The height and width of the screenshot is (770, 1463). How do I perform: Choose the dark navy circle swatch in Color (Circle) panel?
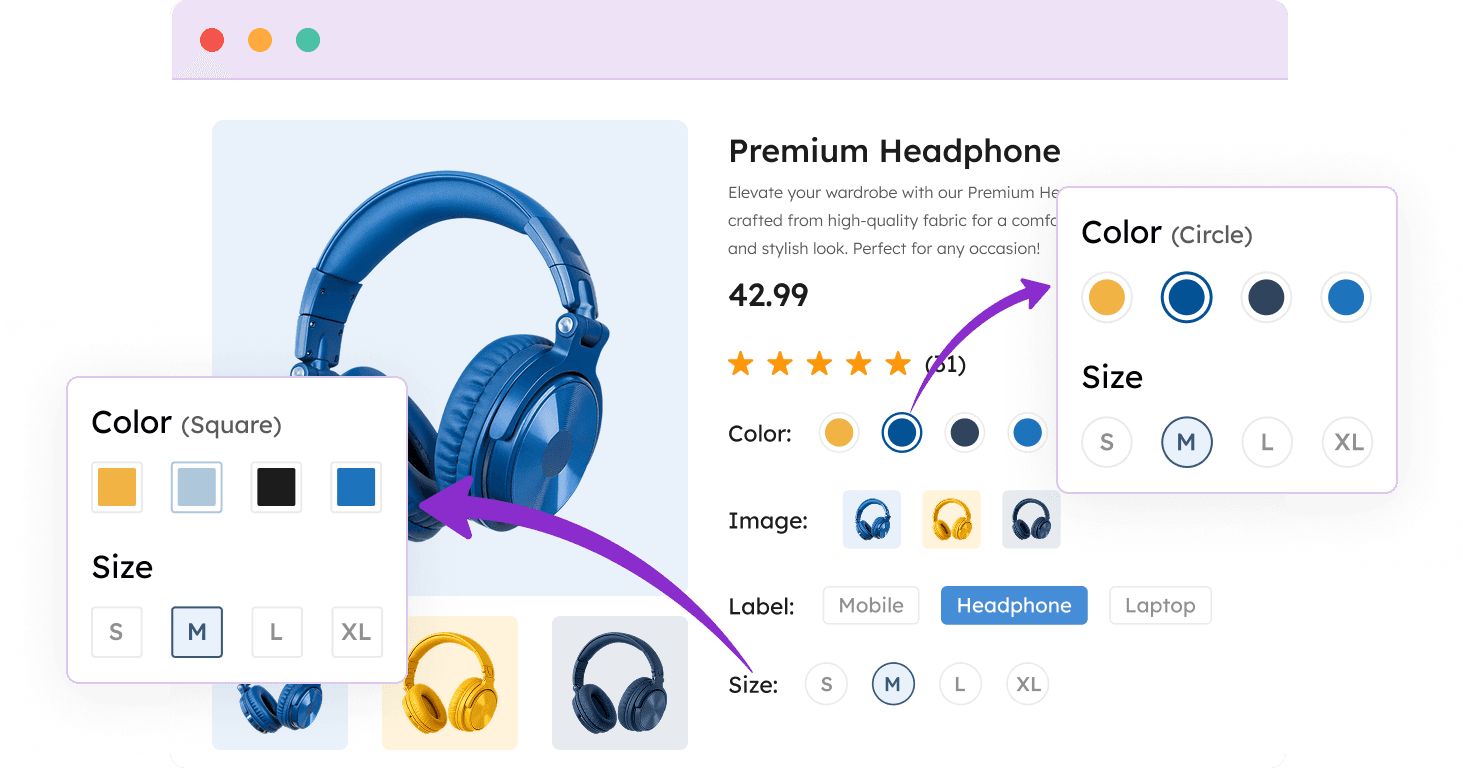point(1266,297)
